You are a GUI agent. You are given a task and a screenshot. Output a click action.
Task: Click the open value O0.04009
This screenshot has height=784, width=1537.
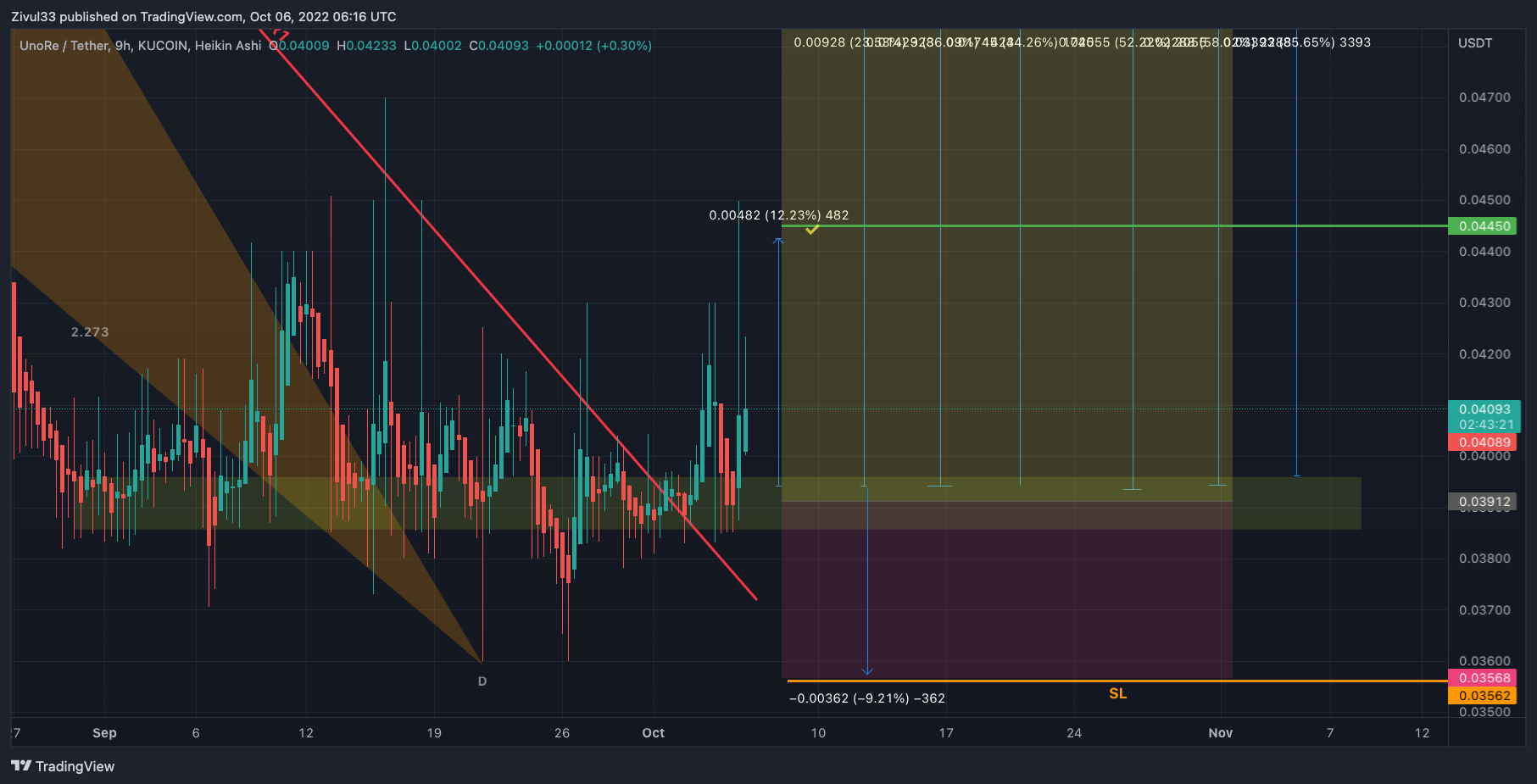coord(299,46)
